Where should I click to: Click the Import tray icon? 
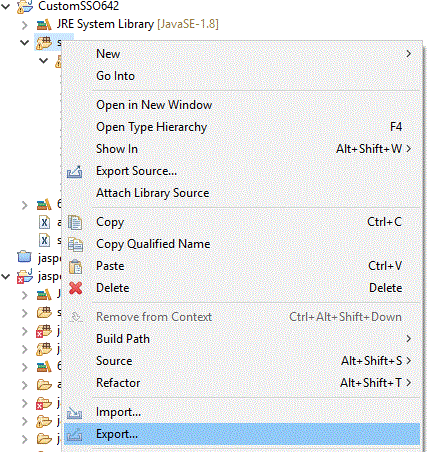point(75,413)
